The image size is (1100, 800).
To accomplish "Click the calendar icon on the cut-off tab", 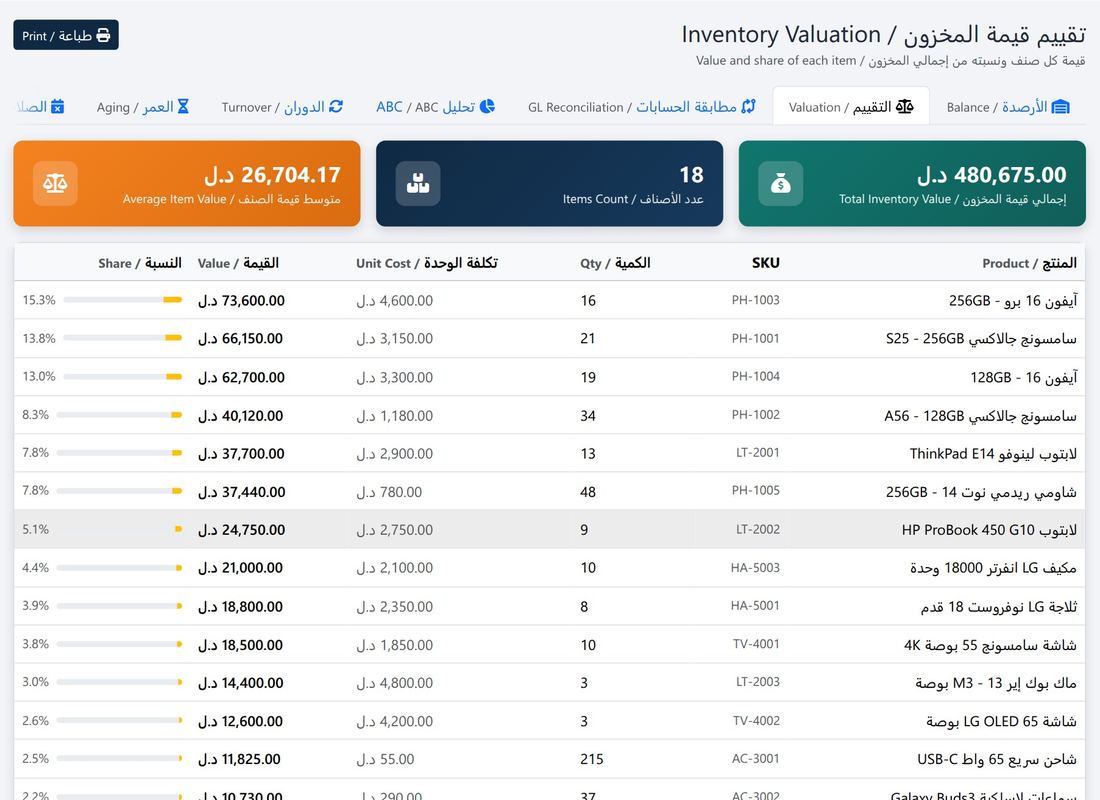I will pos(58,107).
